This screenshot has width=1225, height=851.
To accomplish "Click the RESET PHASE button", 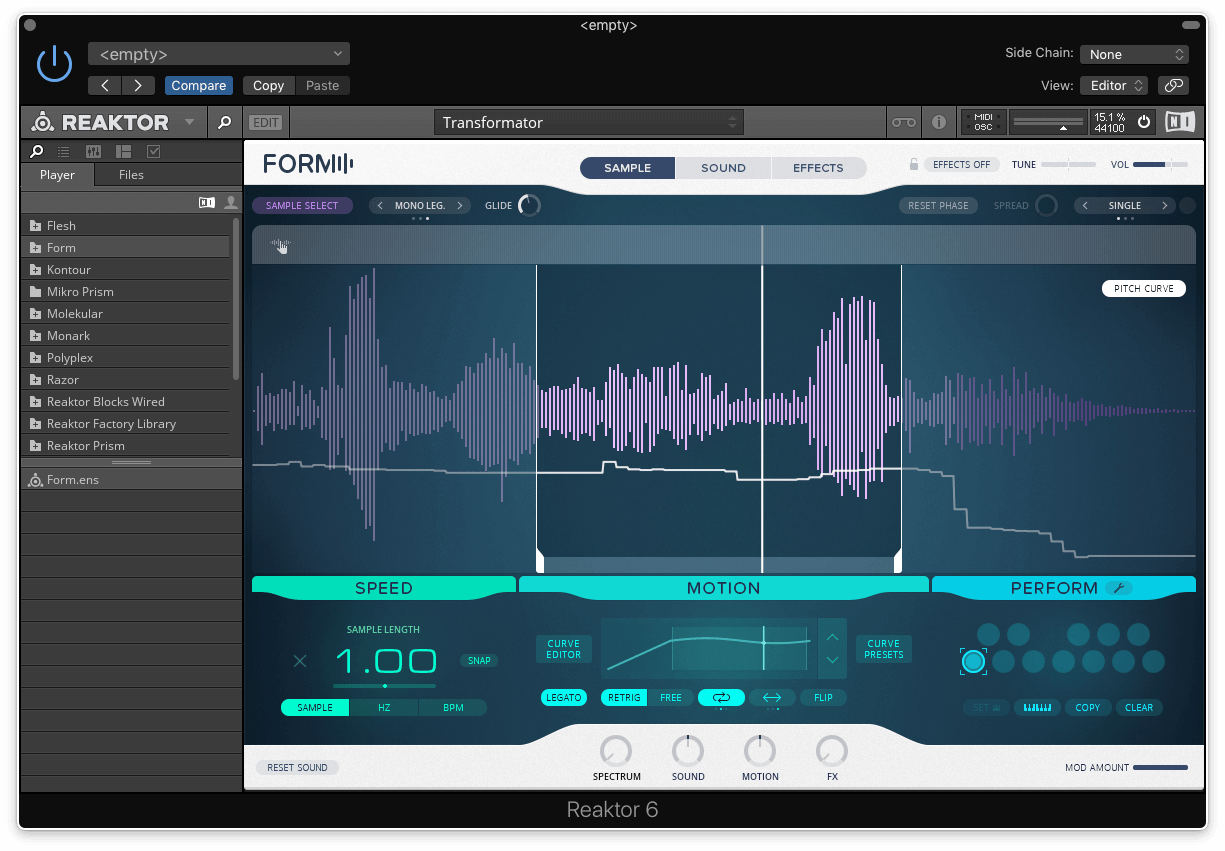I will (x=938, y=205).
